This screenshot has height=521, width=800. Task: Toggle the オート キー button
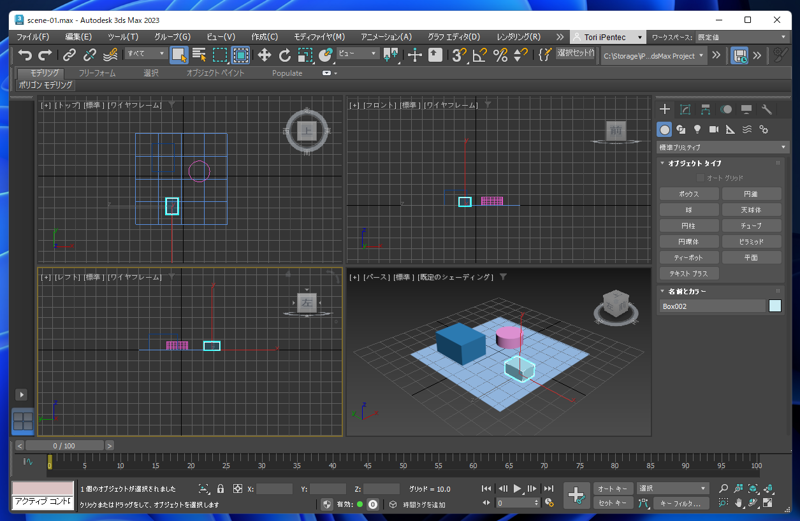(x=613, y=488)
